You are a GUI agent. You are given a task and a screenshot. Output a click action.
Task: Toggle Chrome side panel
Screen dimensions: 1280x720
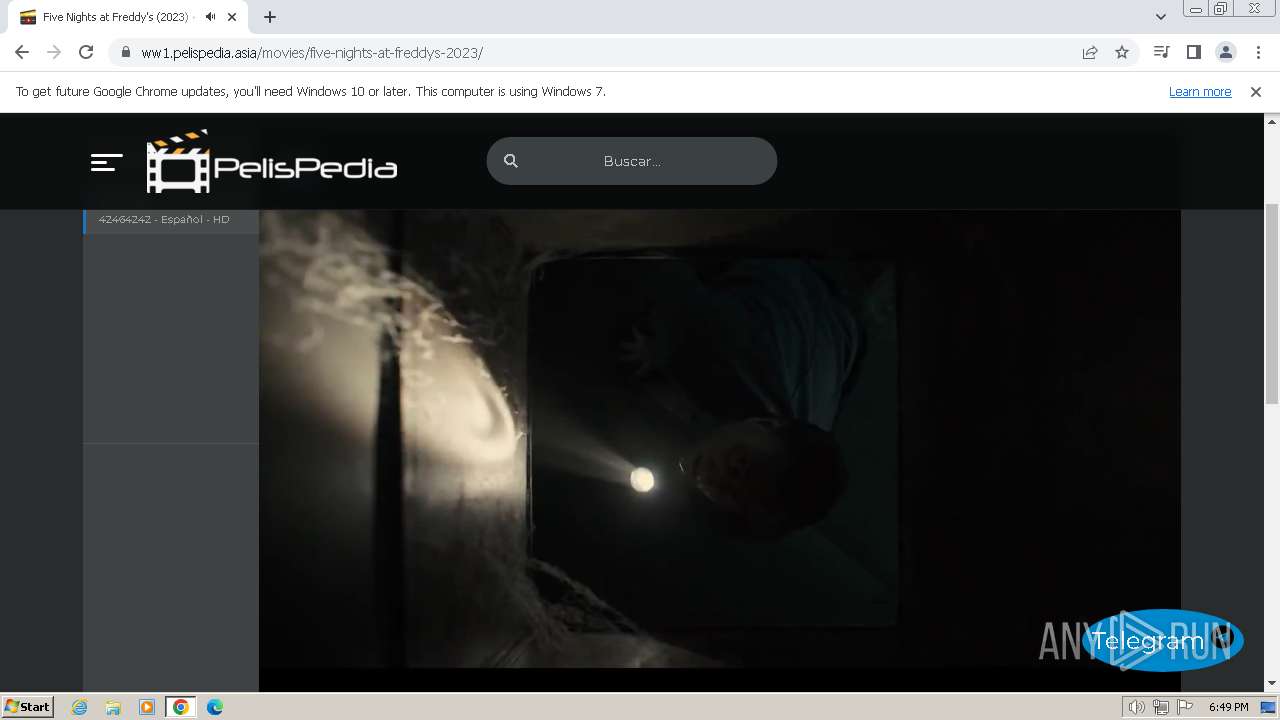tap(1193, 53)
